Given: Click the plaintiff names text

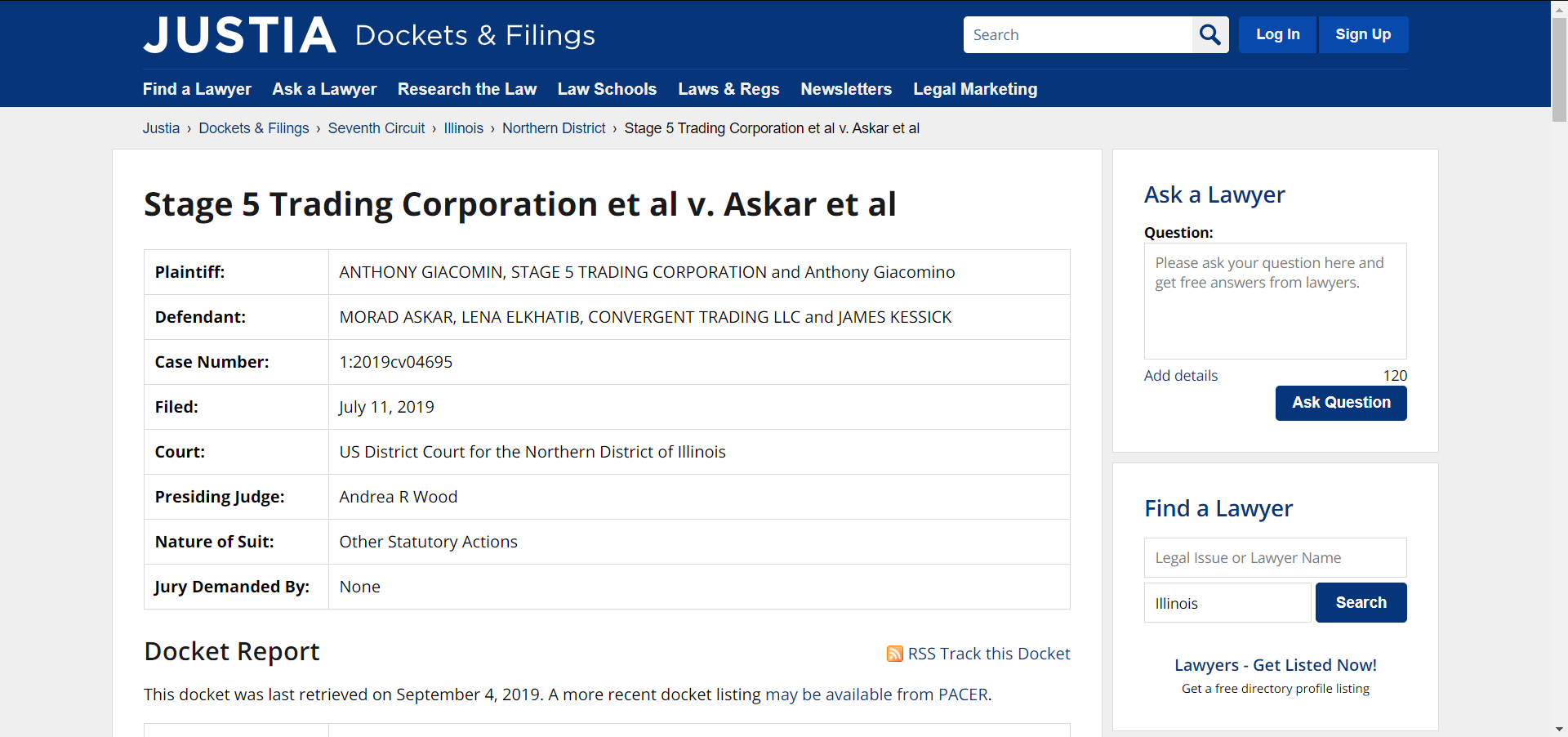Looking at the screenshot, I should coord(647,272).
